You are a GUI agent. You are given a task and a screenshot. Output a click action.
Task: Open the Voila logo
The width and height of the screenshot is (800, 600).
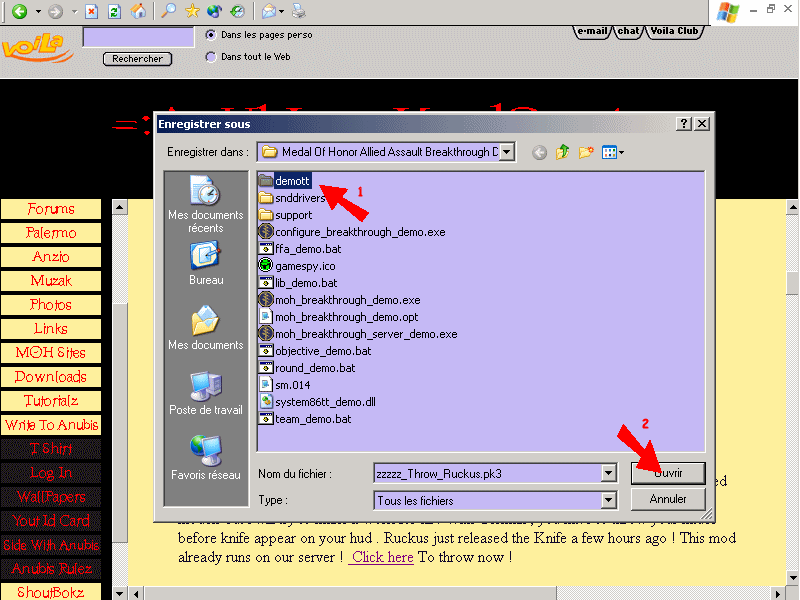click(37, 48)
